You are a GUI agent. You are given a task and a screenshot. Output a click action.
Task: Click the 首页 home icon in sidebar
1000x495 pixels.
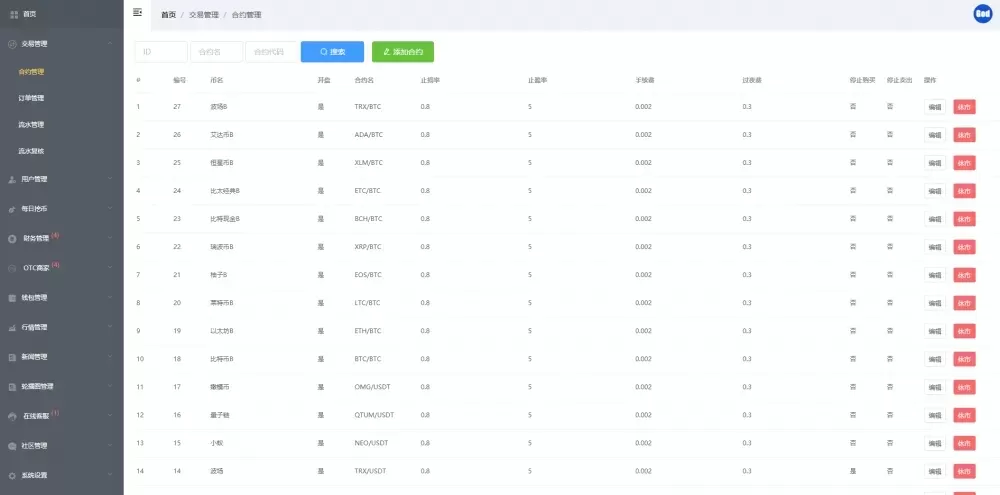[13, 14]
